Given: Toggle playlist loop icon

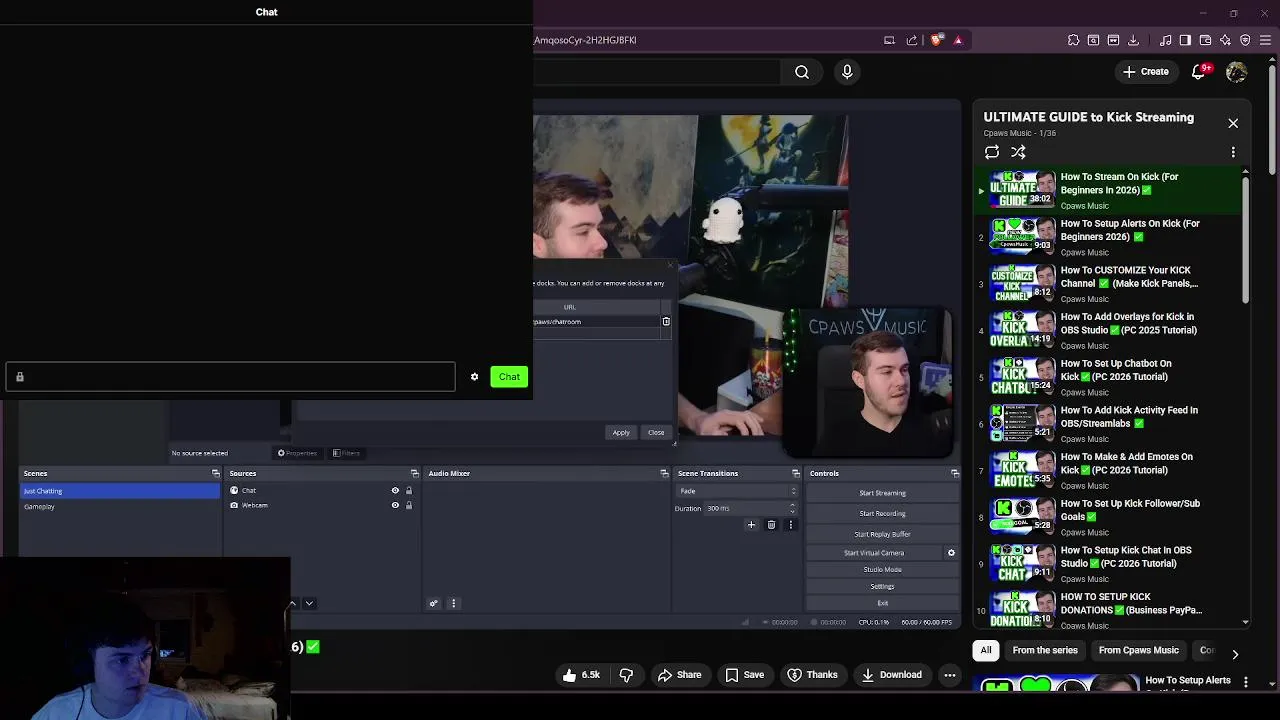Looking at the screenshot, I should click(x=992, y=152).
